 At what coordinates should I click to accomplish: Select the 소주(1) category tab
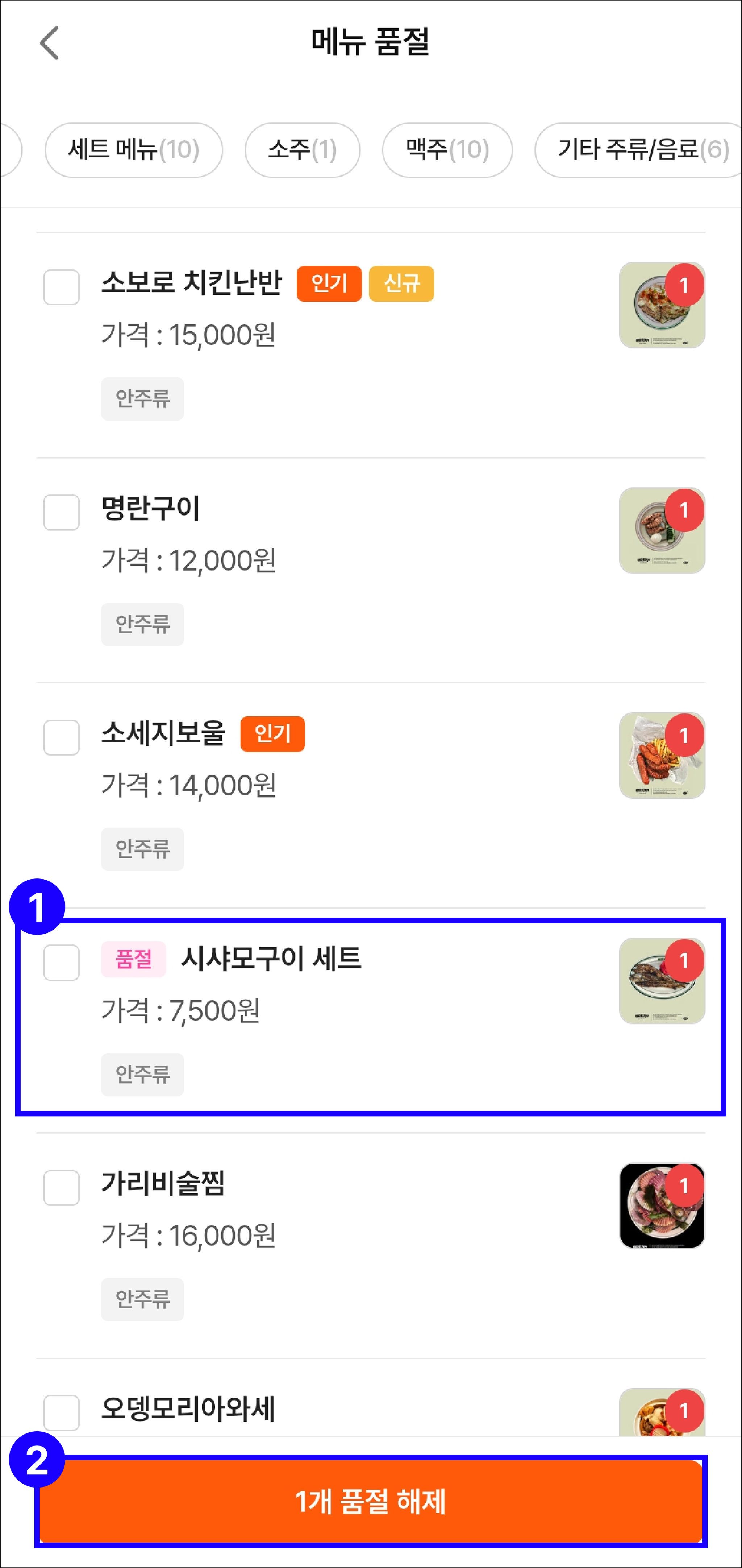click(302, 150)
